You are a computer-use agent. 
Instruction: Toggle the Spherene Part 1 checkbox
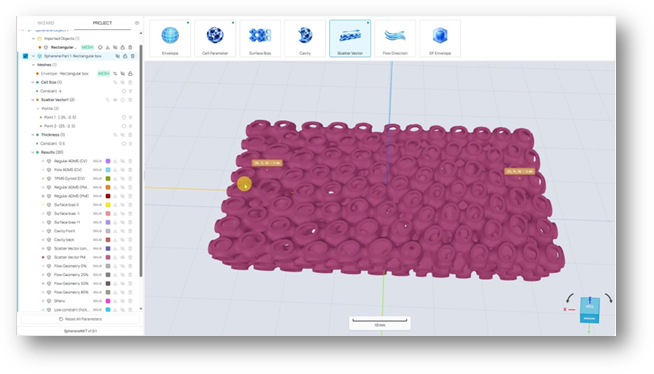click(x=25, y=56)
